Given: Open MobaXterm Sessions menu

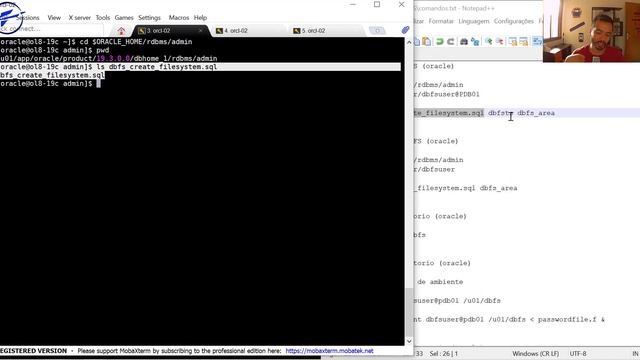Looking at the screenshot, I should 28,18.
